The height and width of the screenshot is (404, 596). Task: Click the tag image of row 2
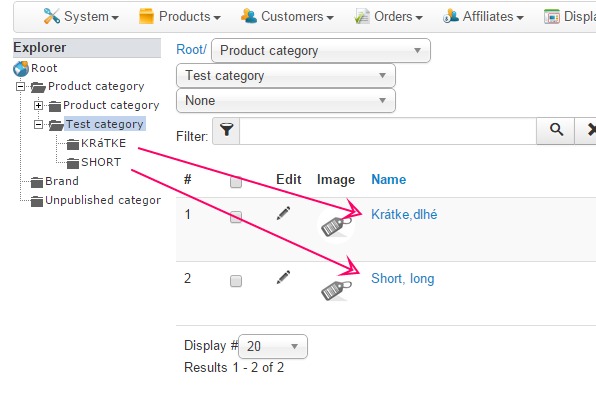336,290
